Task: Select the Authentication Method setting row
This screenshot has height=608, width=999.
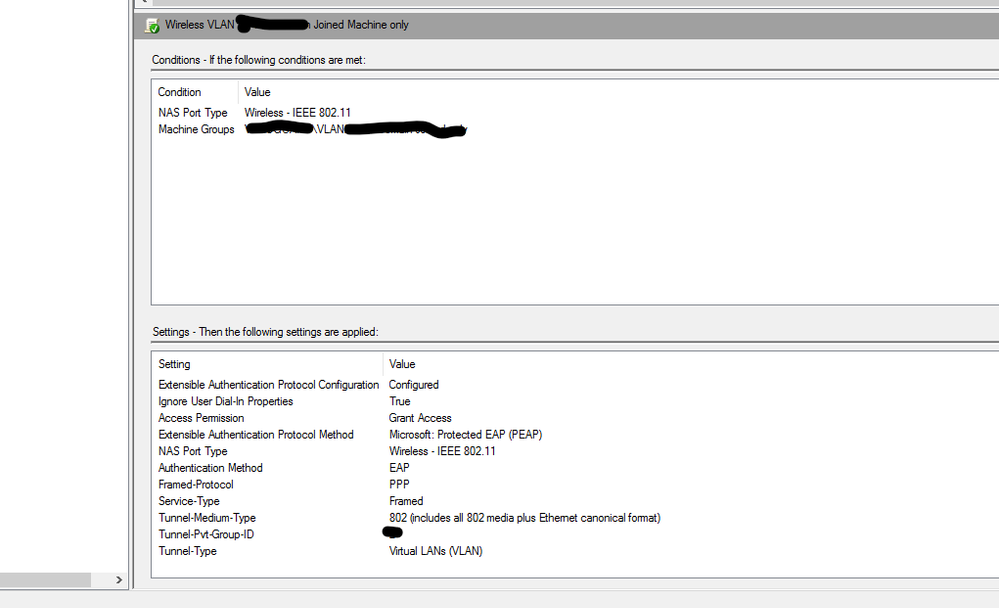Action: point(210,468)
